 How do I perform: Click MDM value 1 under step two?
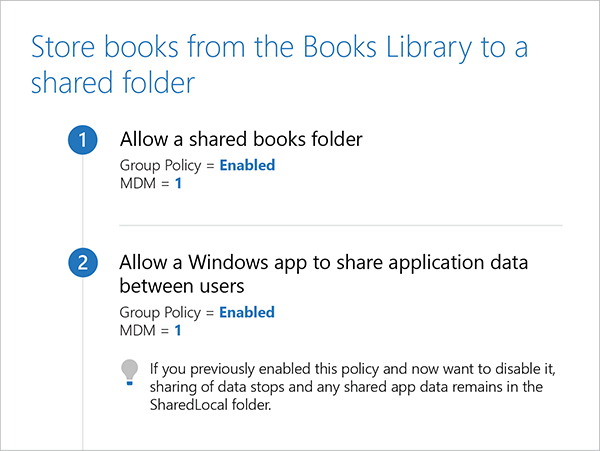pyautogui.click(x=178, y=329)
